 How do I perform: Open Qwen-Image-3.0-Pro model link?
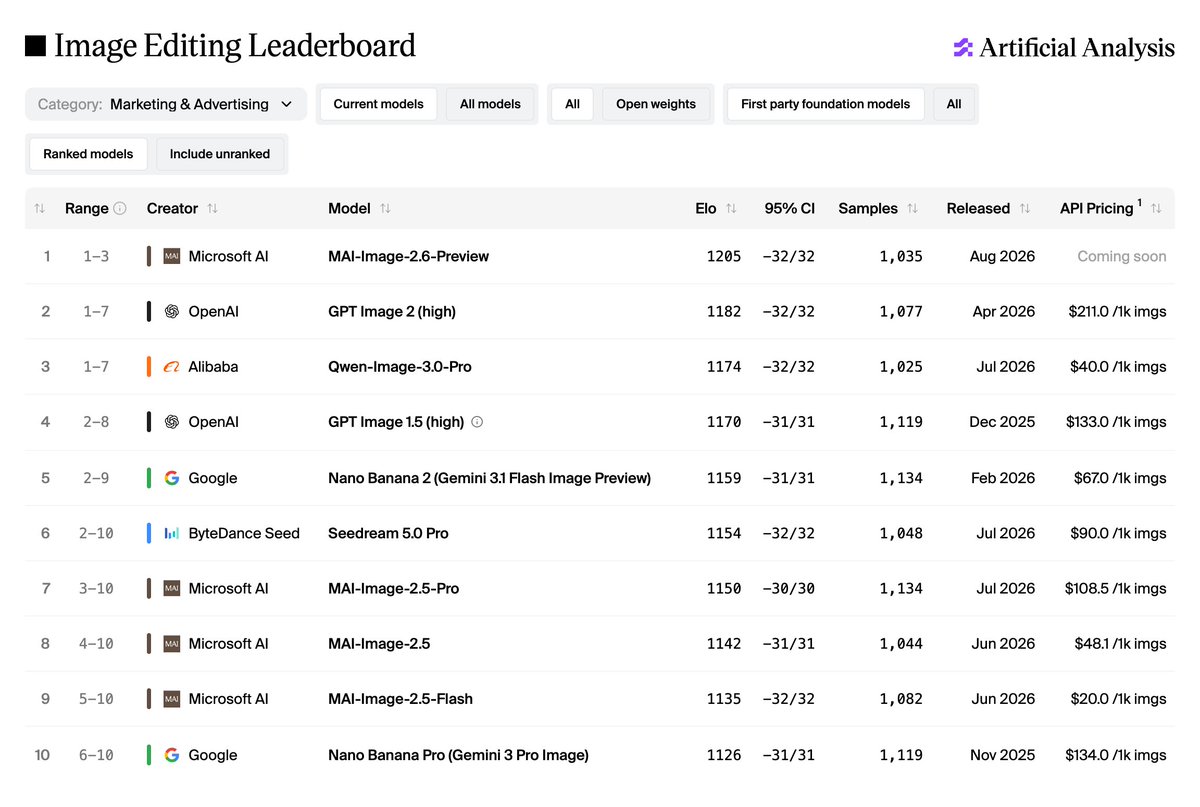click(399, 367)
